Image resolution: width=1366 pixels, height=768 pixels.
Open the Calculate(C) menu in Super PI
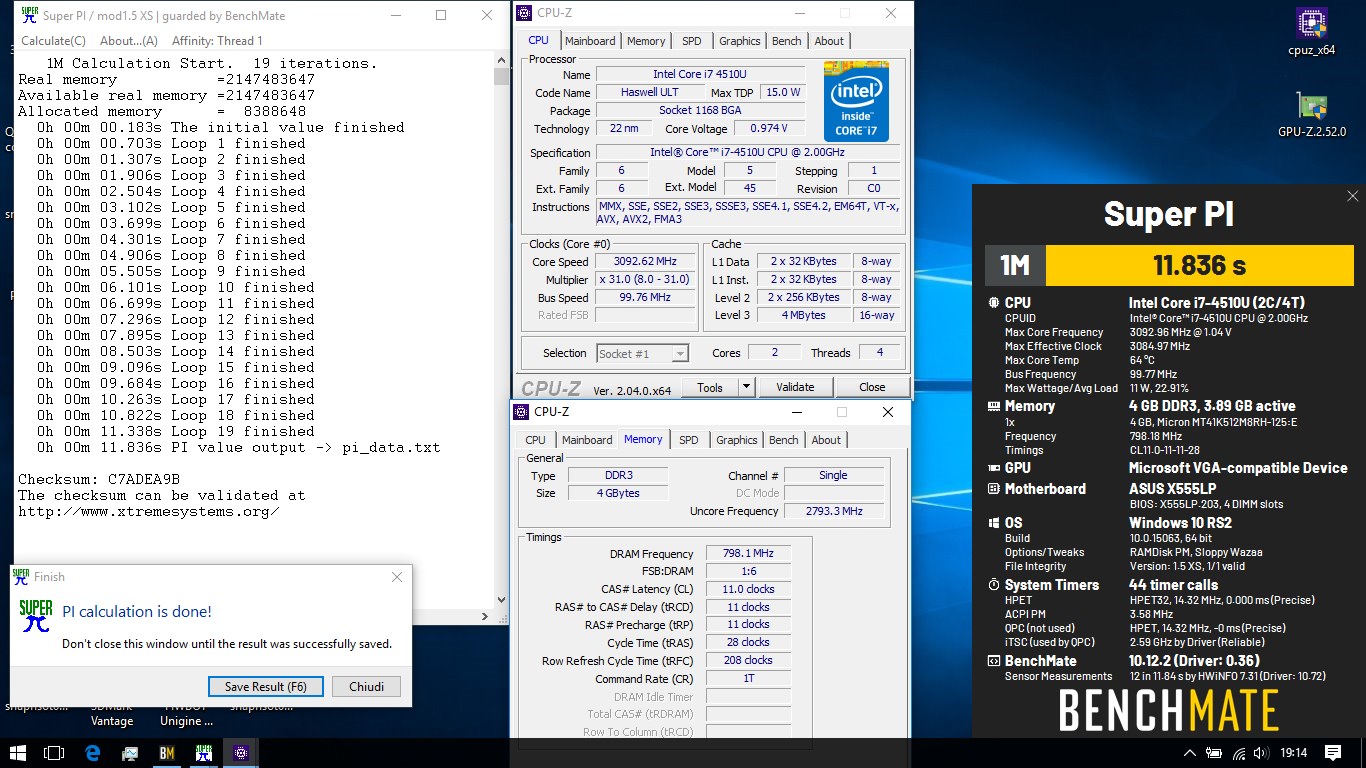[x=53, y=41]
